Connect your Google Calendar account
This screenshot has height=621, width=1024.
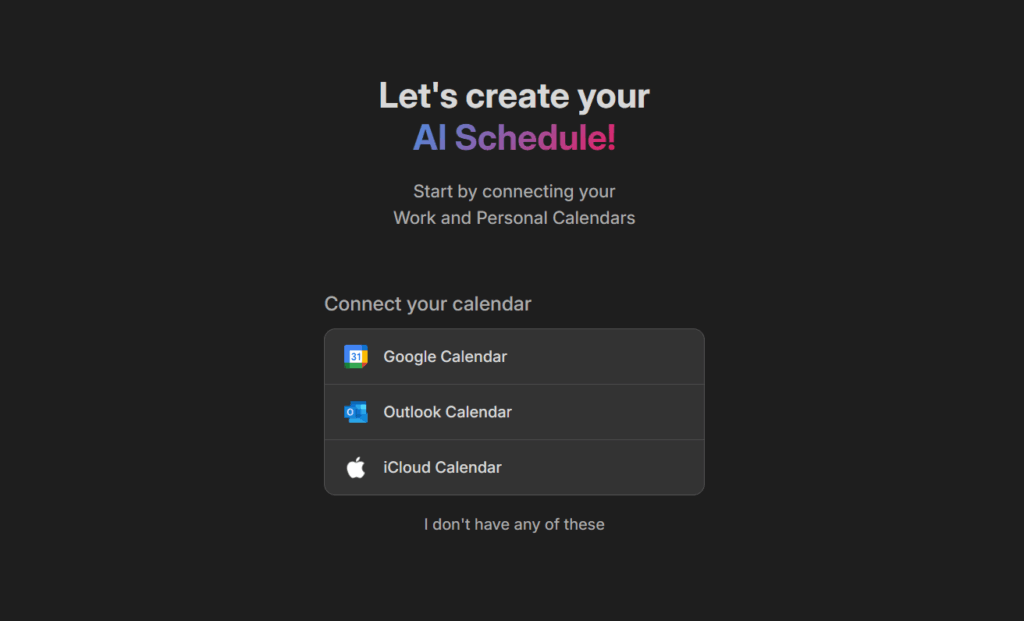pos(514,356)
